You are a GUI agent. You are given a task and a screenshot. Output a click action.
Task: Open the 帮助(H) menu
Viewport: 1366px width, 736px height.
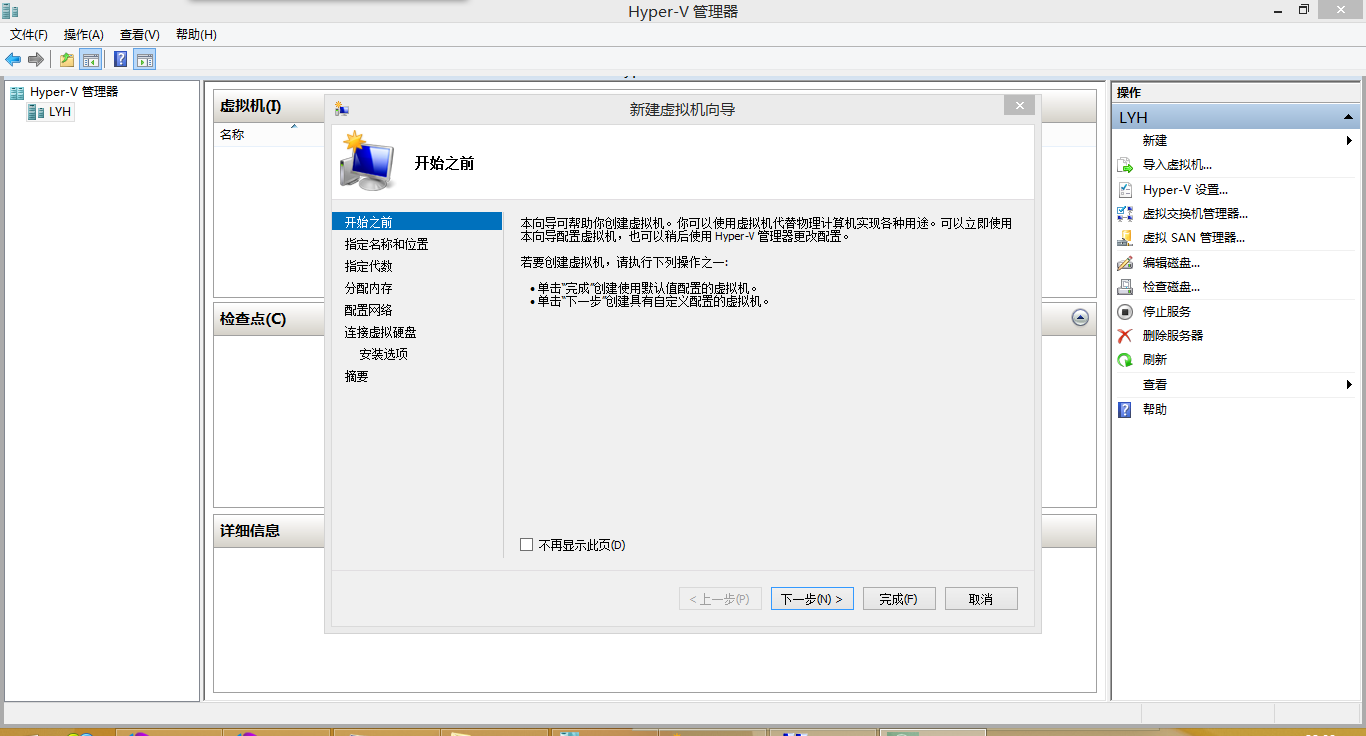[196, 35]
